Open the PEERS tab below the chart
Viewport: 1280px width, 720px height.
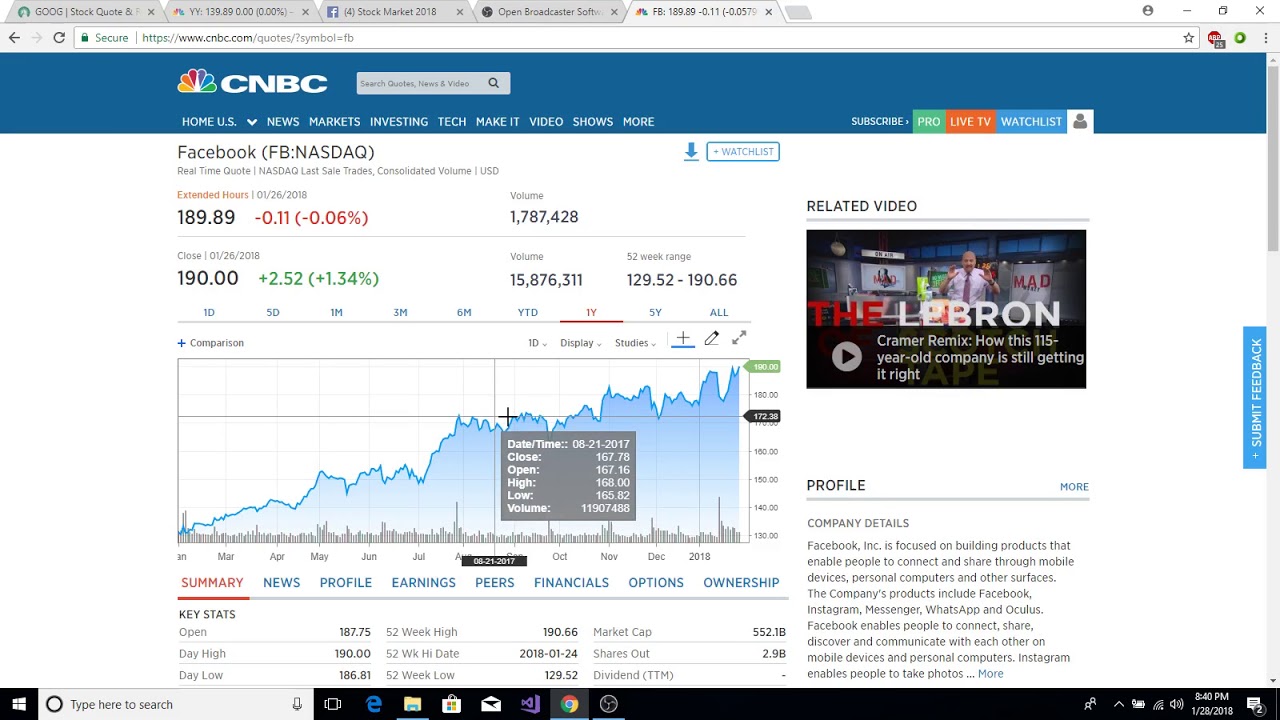(495, 582)
